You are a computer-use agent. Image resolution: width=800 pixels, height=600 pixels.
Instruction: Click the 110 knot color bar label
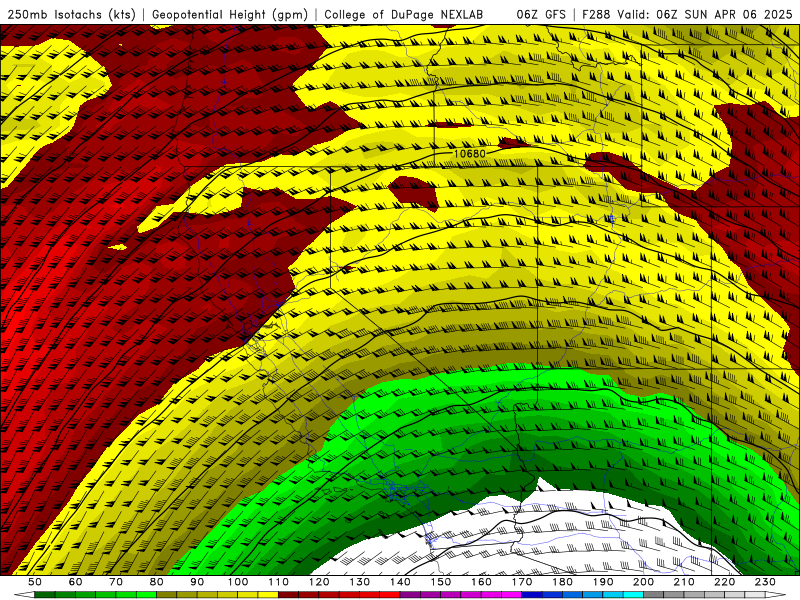click(278, 582)
